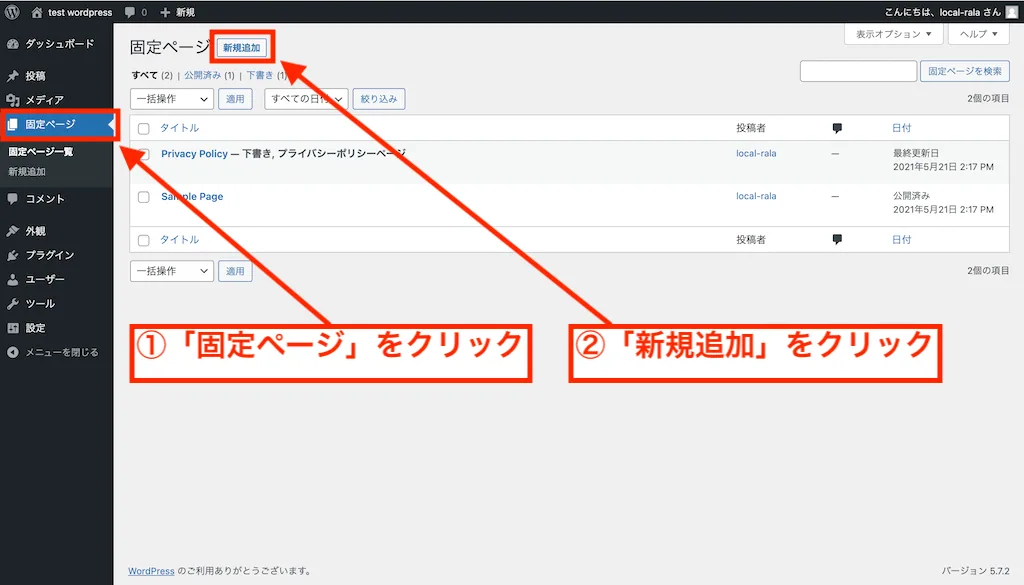
Task: Expand the 表示オプション screen options
Action: pos(893,34)
